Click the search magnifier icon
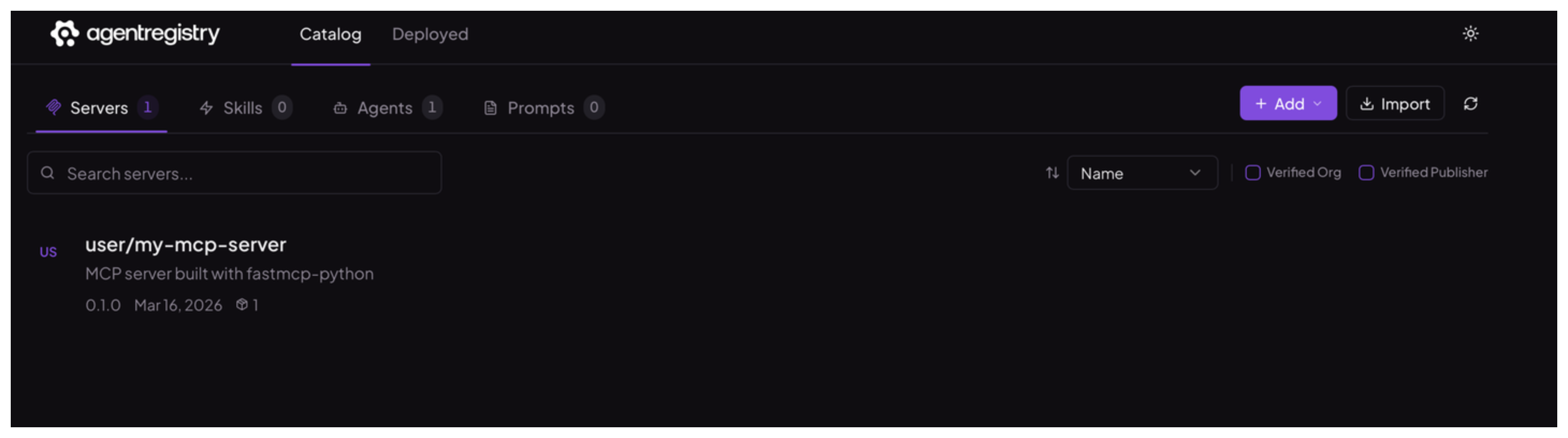This screenshot has width=1568, height=438. (x=47, y=173)
